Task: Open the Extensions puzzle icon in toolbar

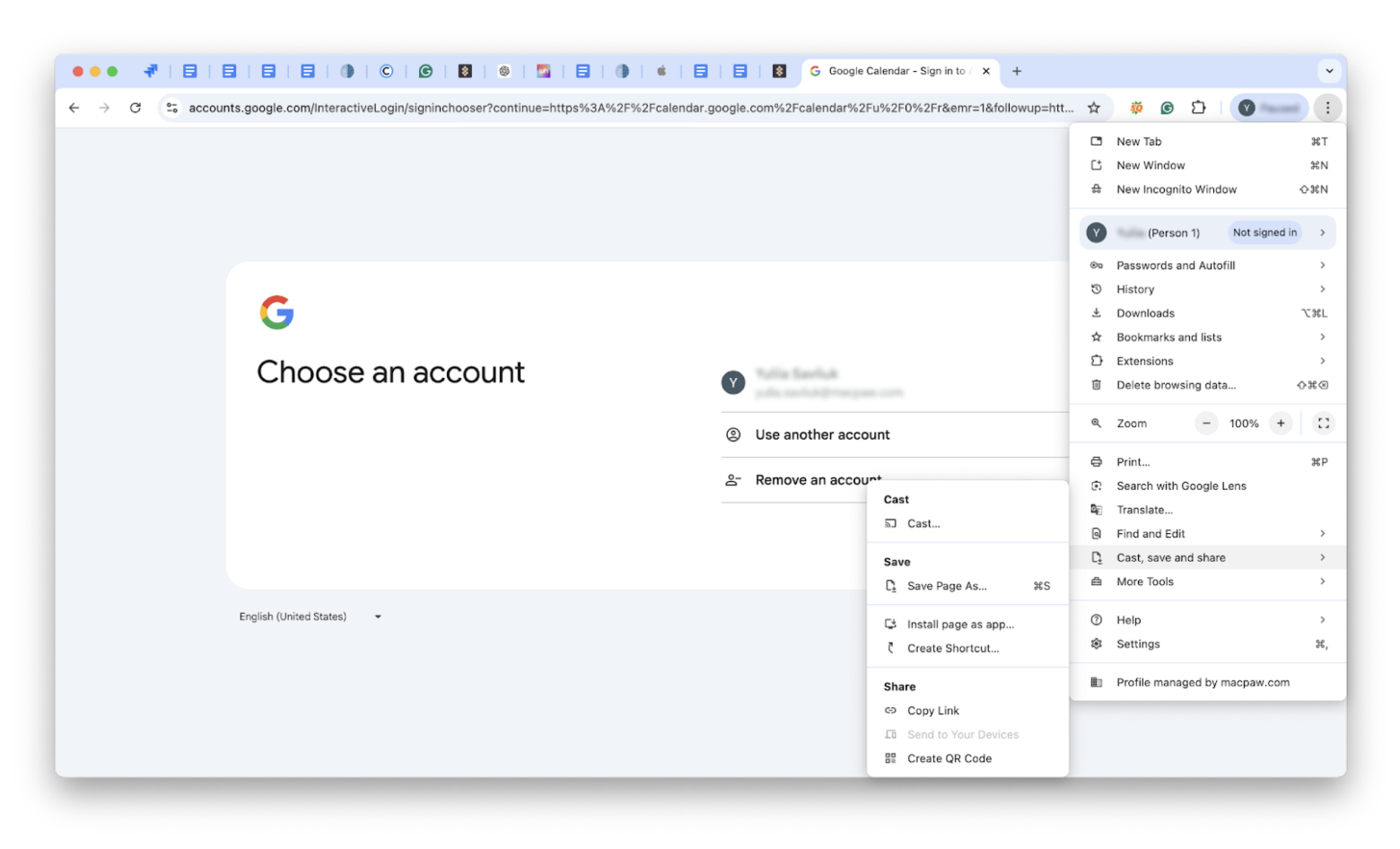Action: [x=1198, y=108]
